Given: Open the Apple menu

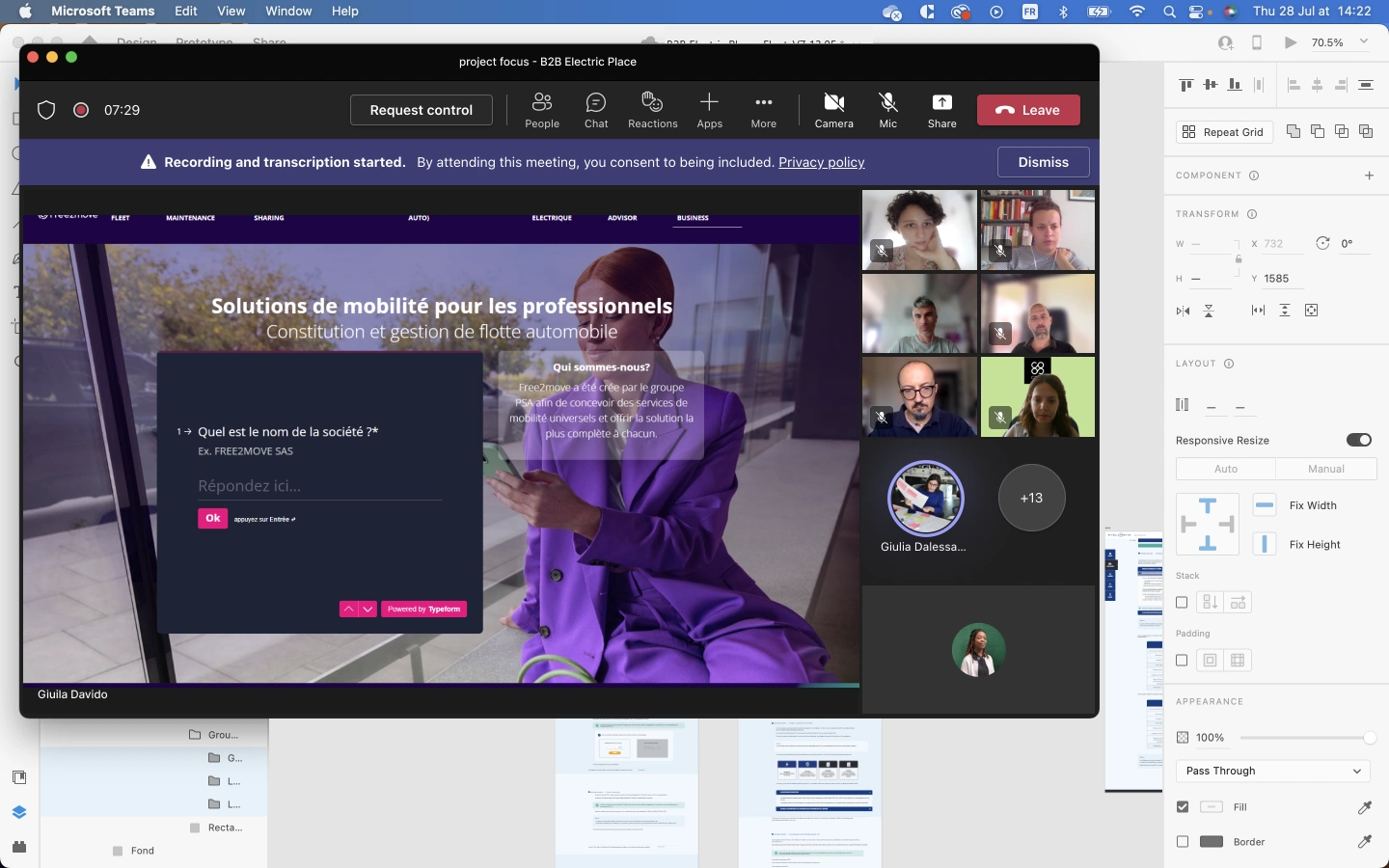Looking at the screenshot, I should pyautogui.click(x=25, y=12).
